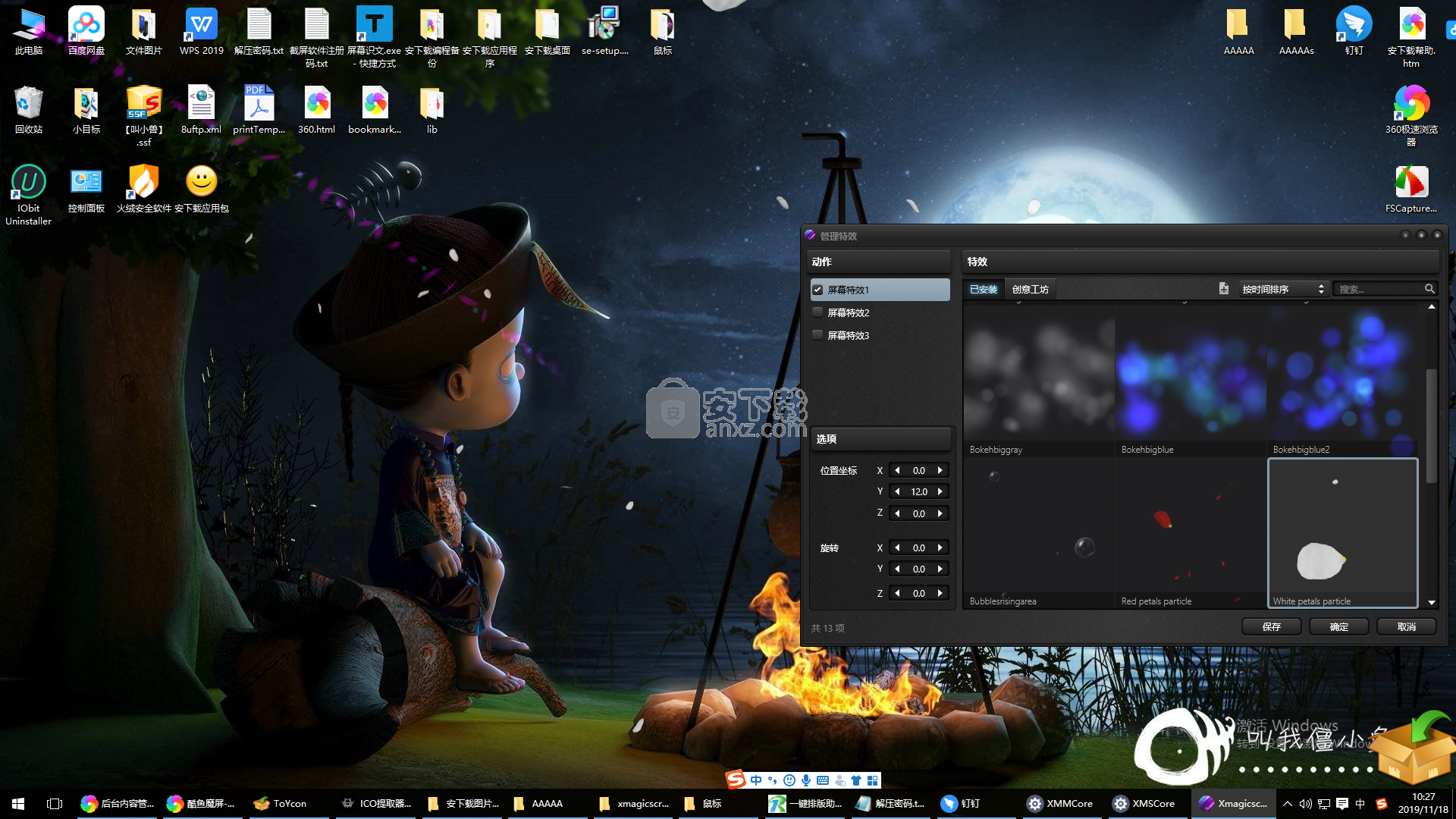The height and width of the screenshot is (819, 1456).
Task: Click the volume icon in system tray
Action: pyautogui.click(x=1305, y=804)
